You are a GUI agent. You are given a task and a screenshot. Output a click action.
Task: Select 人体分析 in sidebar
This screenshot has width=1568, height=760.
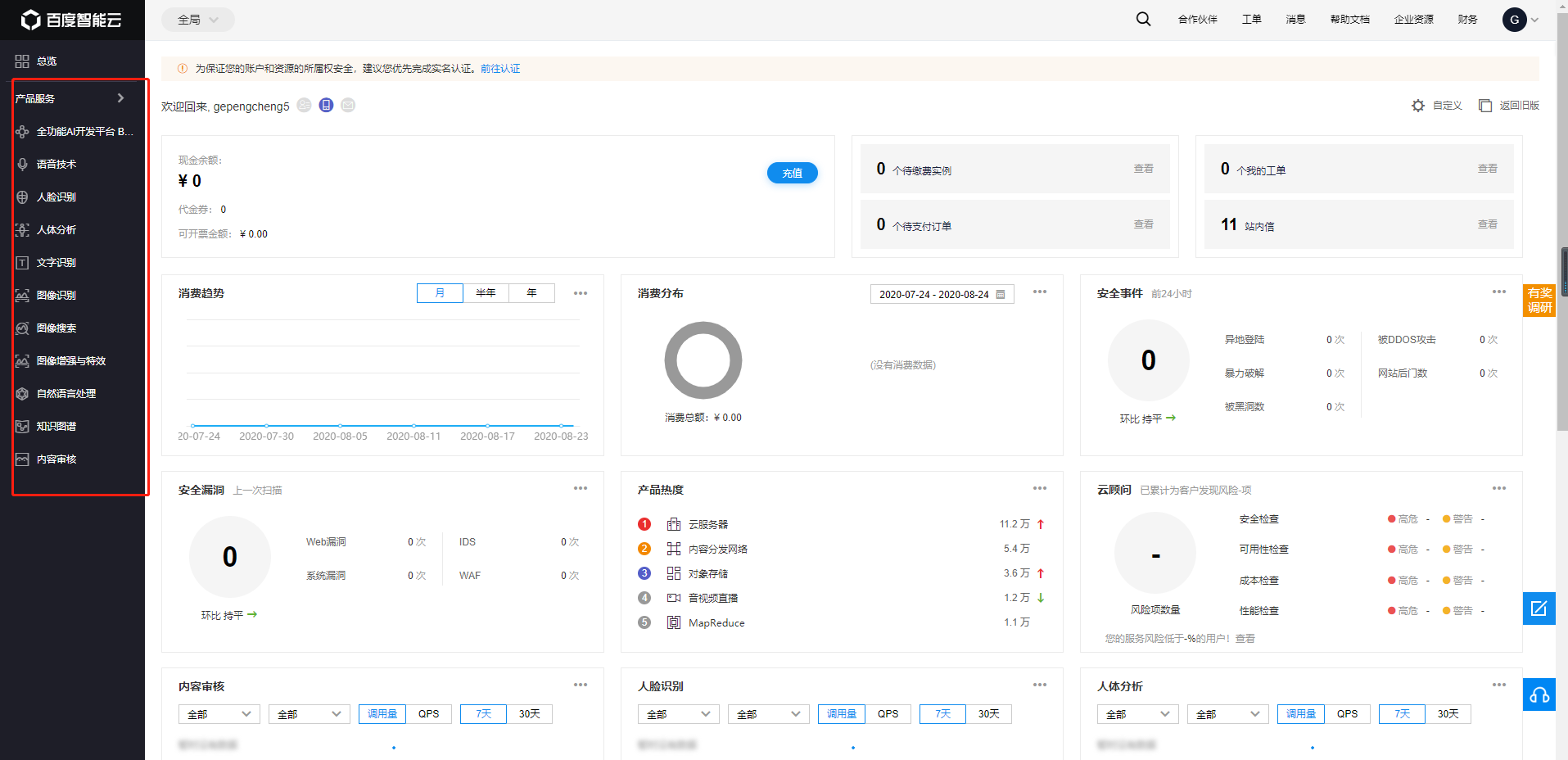(x=46, y=229)
